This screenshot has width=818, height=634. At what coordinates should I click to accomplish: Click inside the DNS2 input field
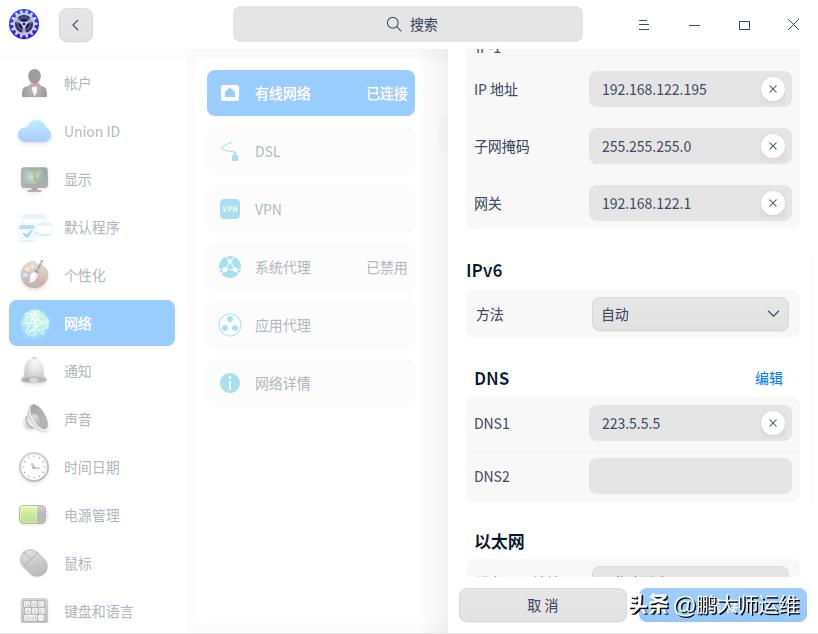[x=690, y=476]
